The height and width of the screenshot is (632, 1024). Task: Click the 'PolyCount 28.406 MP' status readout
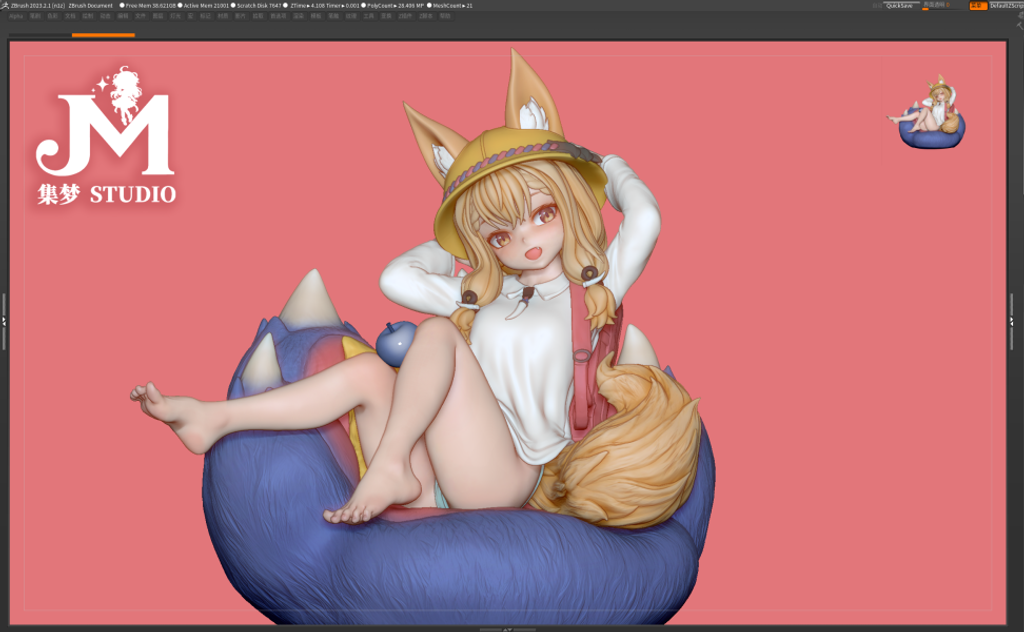click(x=392, y=5)
